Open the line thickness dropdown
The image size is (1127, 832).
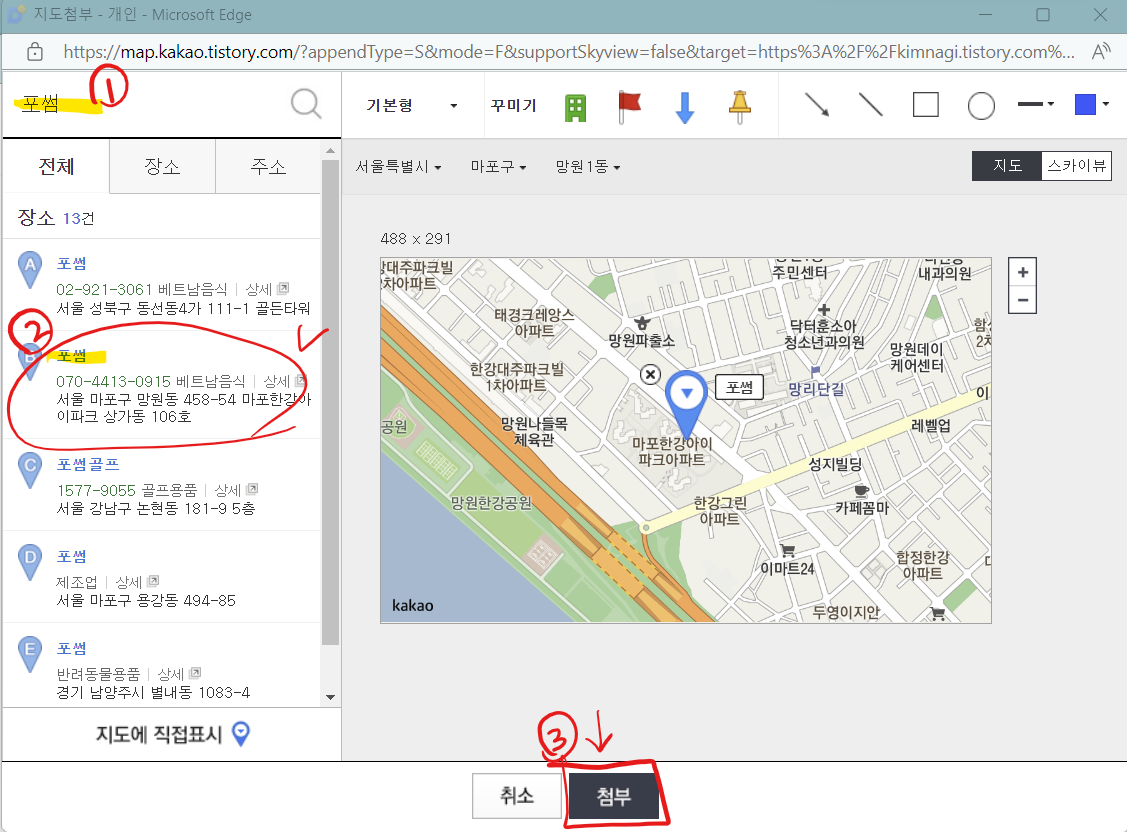tap(1036, 104)
